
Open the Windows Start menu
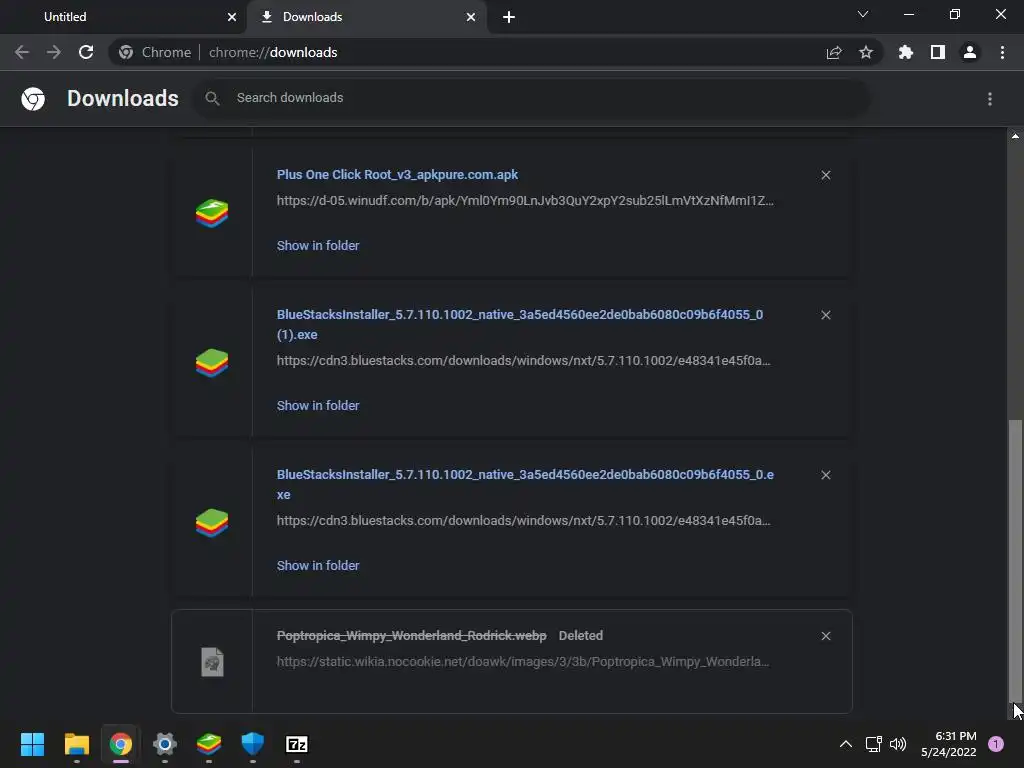(x=33, y=744)
